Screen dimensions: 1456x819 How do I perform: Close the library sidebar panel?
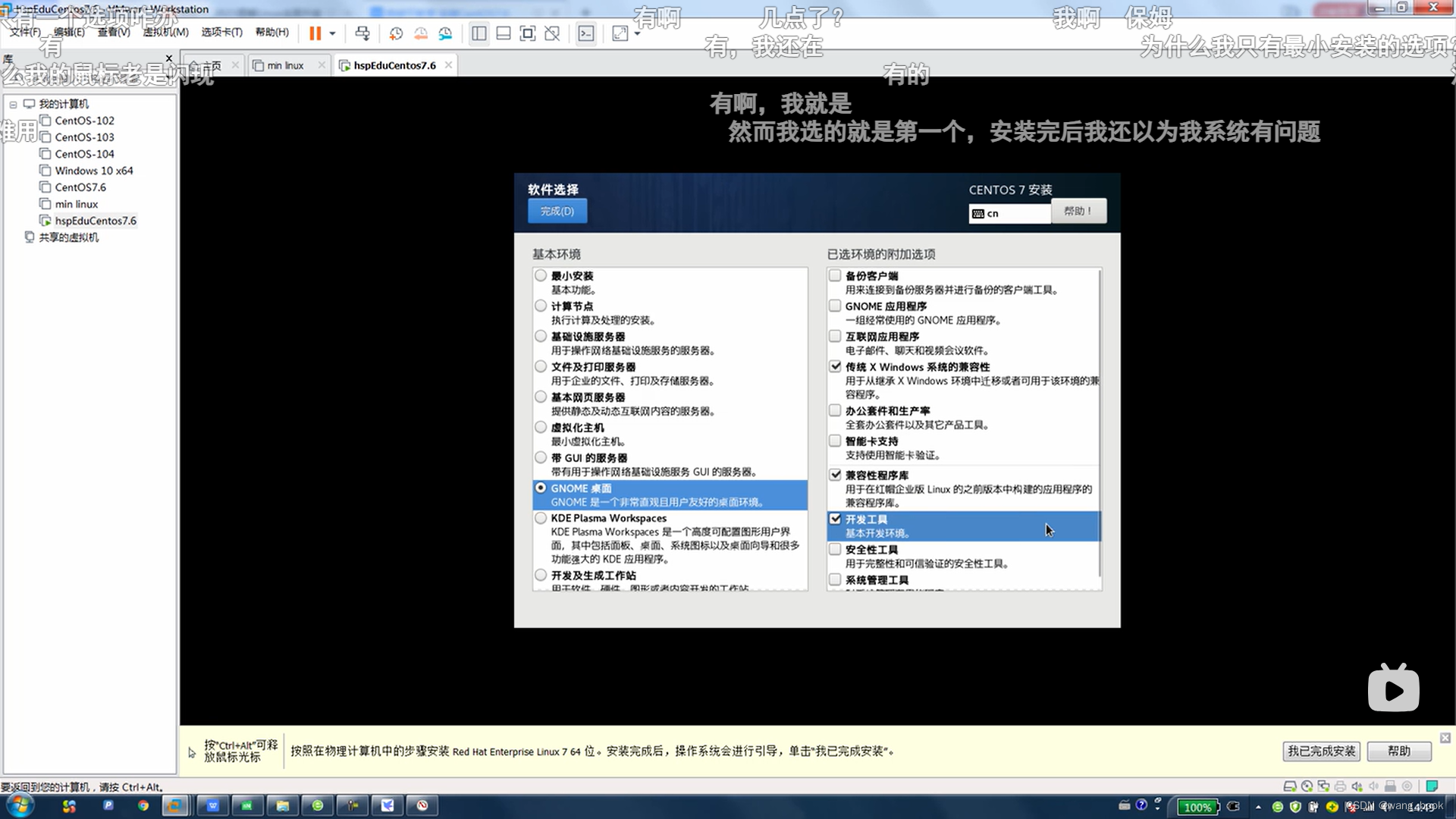click(x=169, y=58)
